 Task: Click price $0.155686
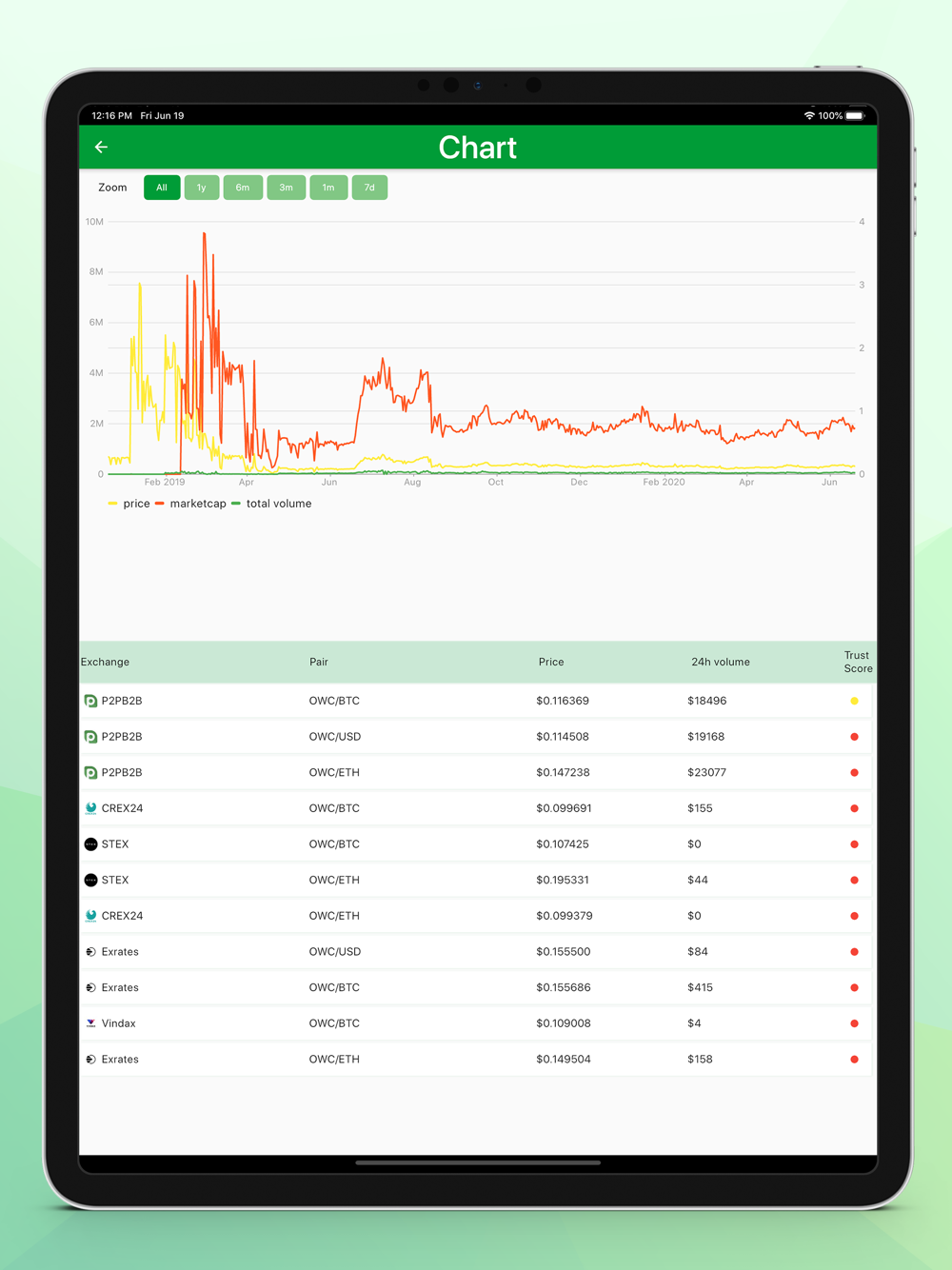coord(563,987)
